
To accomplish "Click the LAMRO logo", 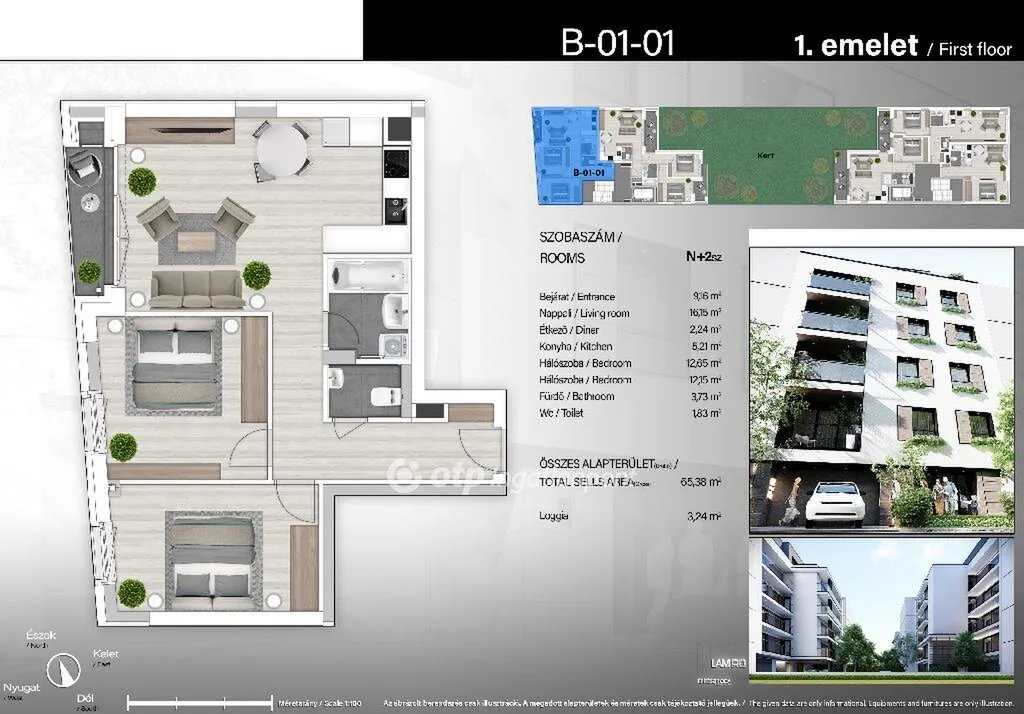I will [729, 664].
